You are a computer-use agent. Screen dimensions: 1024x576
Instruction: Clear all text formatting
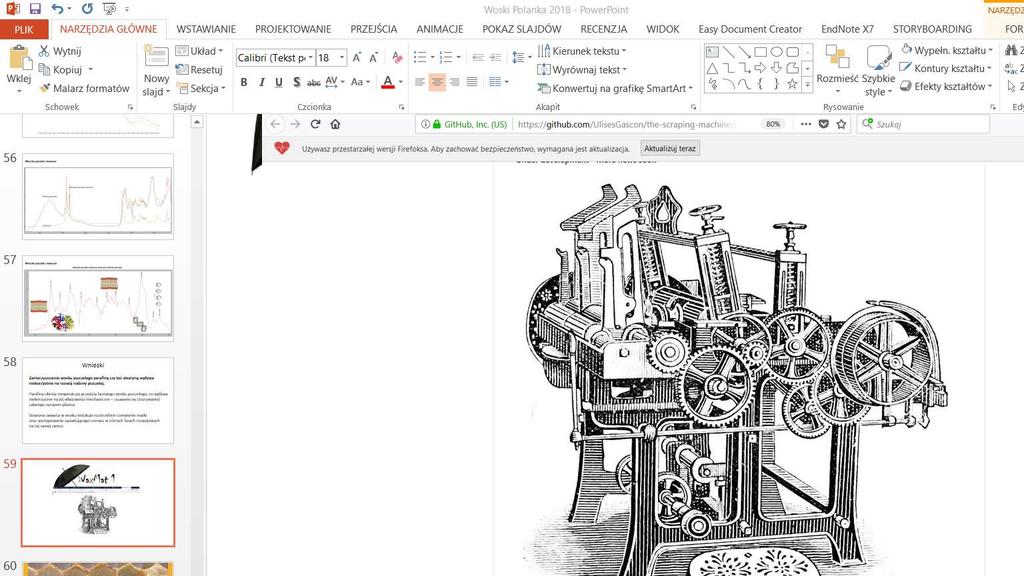397,58
